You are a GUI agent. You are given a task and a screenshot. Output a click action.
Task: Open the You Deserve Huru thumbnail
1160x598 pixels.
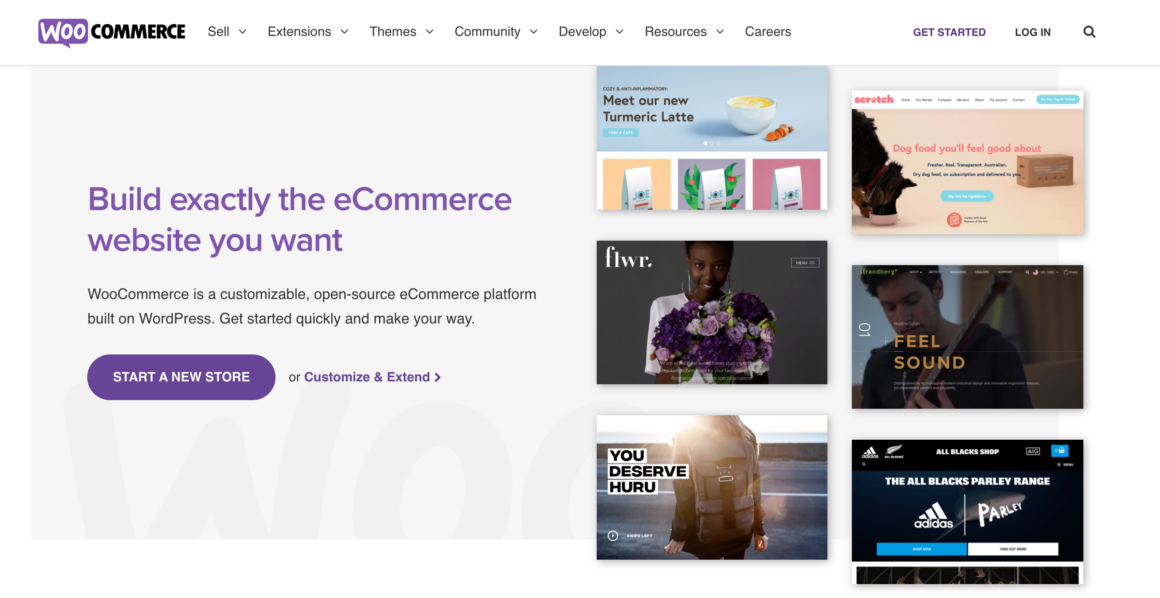pos(712,487)
